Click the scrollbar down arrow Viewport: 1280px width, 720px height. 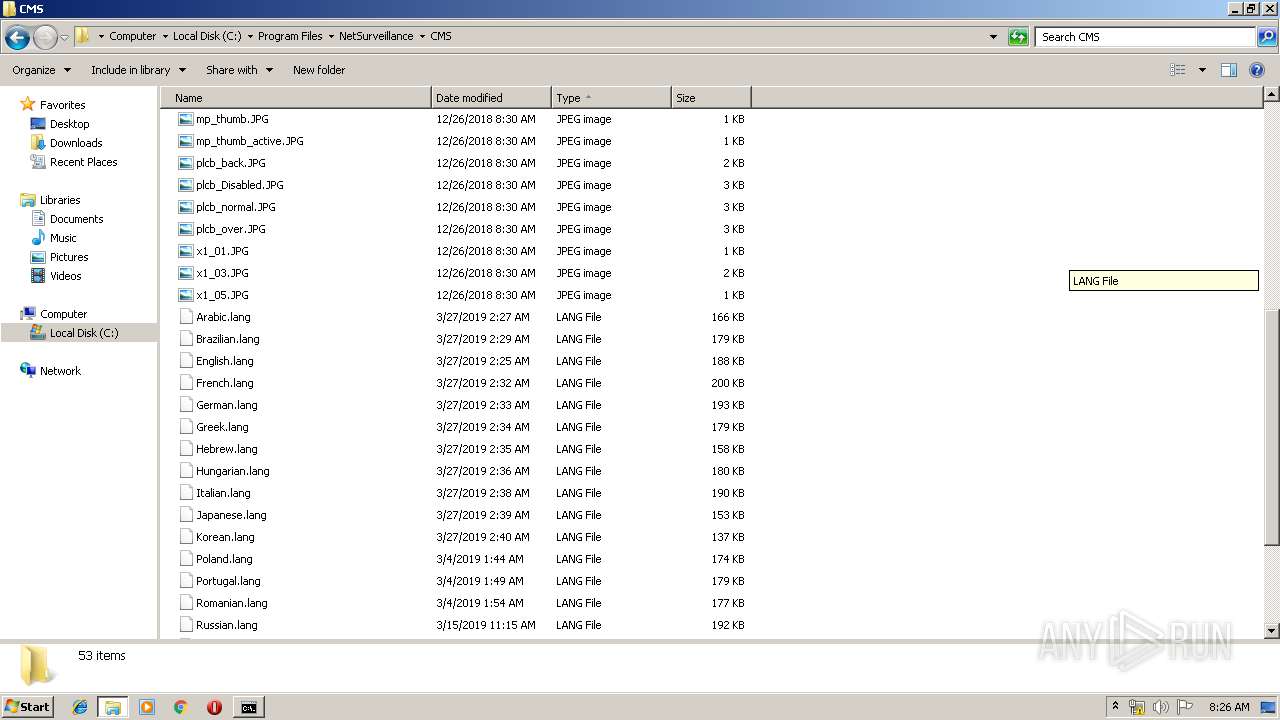point(1272,631)
